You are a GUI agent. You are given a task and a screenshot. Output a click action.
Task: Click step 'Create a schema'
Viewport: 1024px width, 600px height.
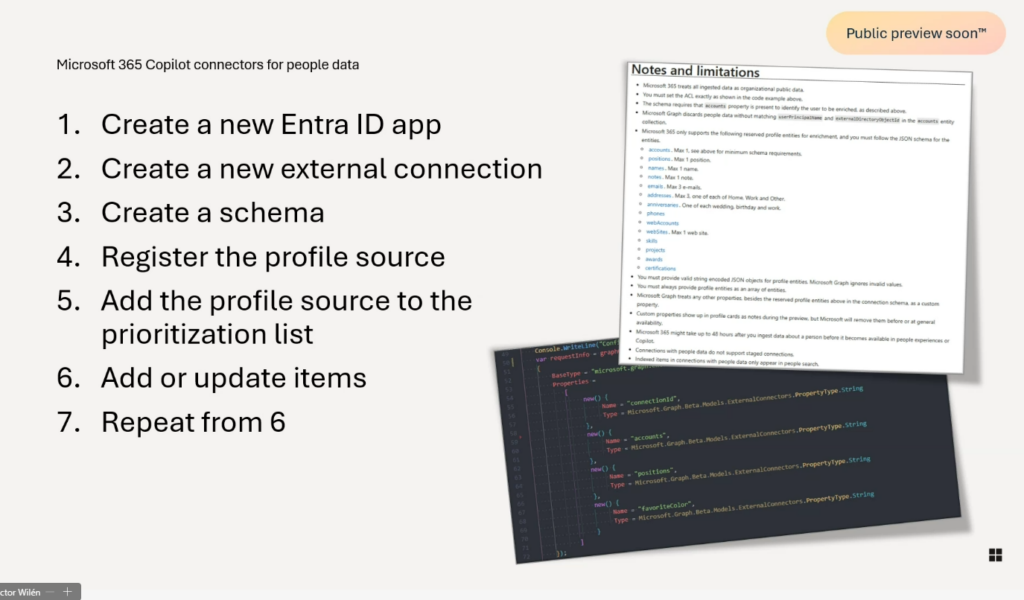coord(212,213)
